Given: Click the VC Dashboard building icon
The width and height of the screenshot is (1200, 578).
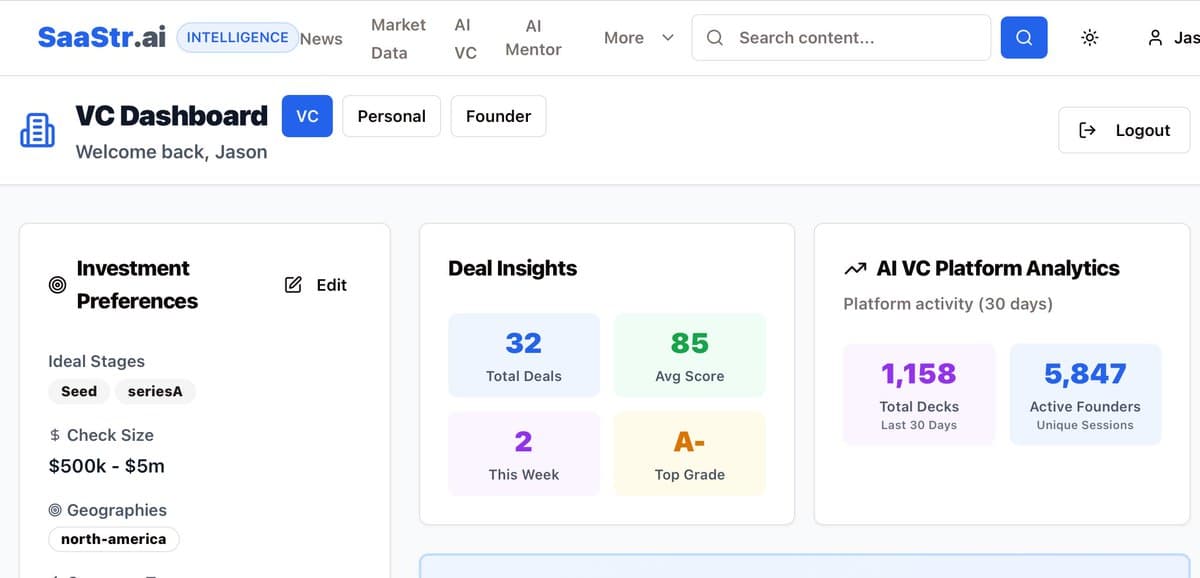Looking at the screenshot, I should (38, 131).
